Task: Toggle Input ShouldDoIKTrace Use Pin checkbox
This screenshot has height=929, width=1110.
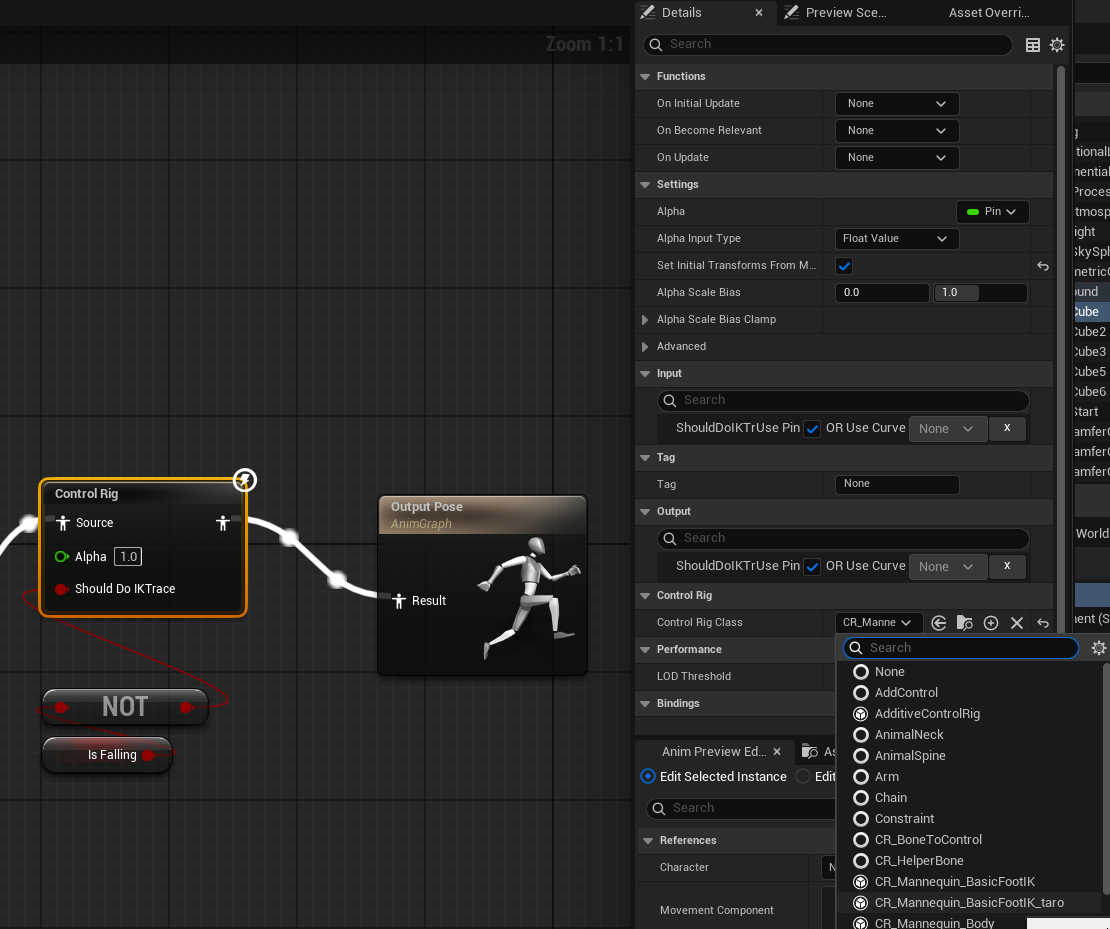Action: point(812,428)
